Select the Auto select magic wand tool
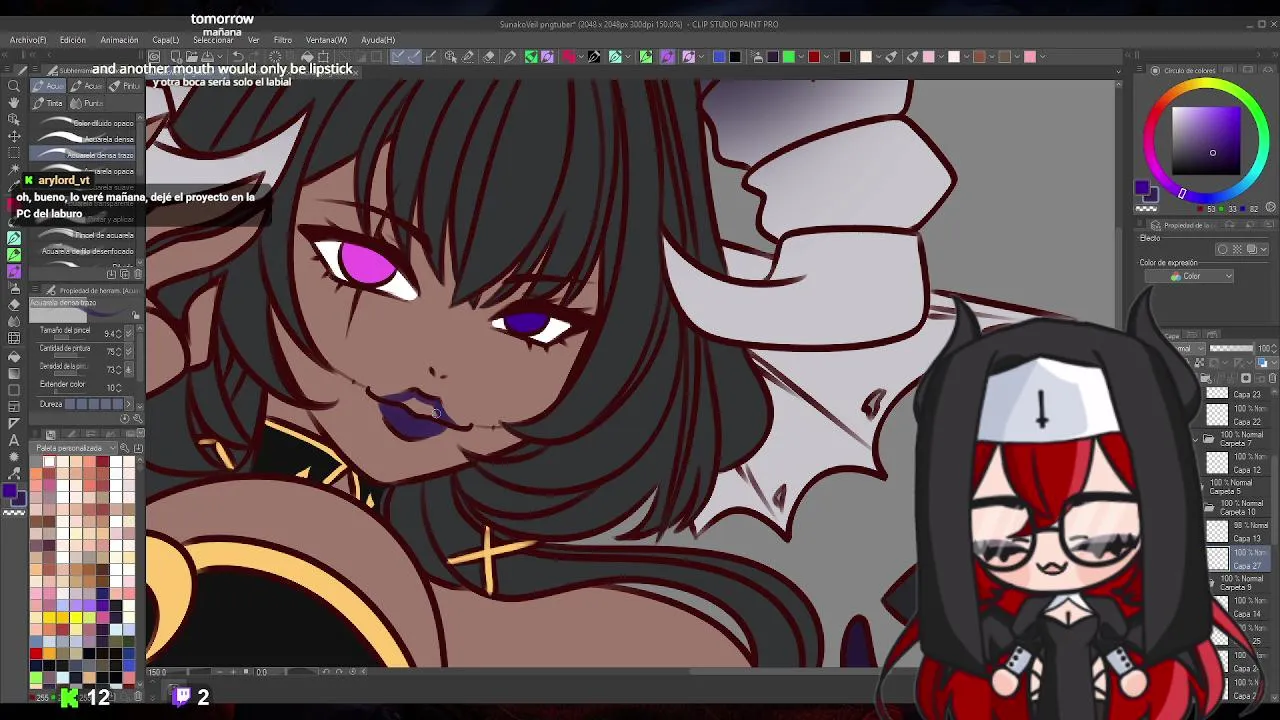 pyautogui.click(x=14, y=170)
